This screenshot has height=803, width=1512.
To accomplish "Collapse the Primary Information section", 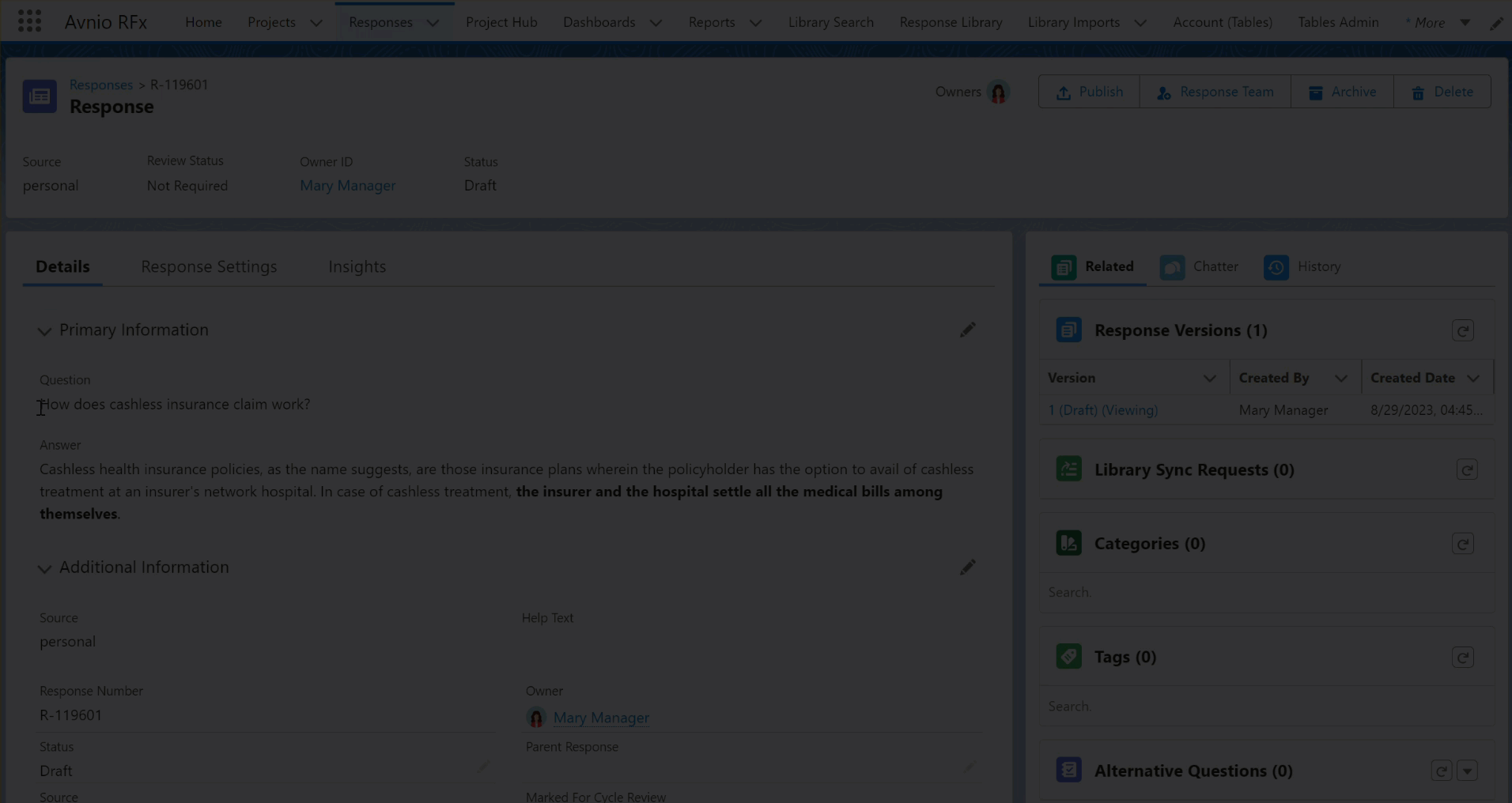I will point(44,331).
